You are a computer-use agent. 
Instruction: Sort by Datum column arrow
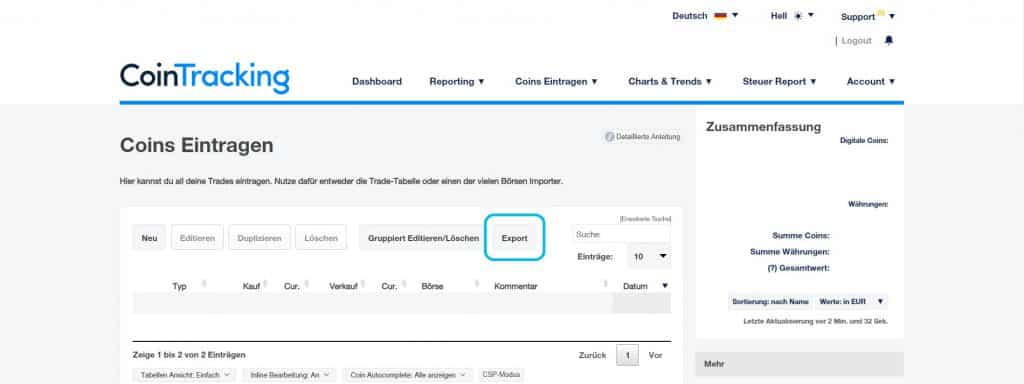tap(665, 286)
